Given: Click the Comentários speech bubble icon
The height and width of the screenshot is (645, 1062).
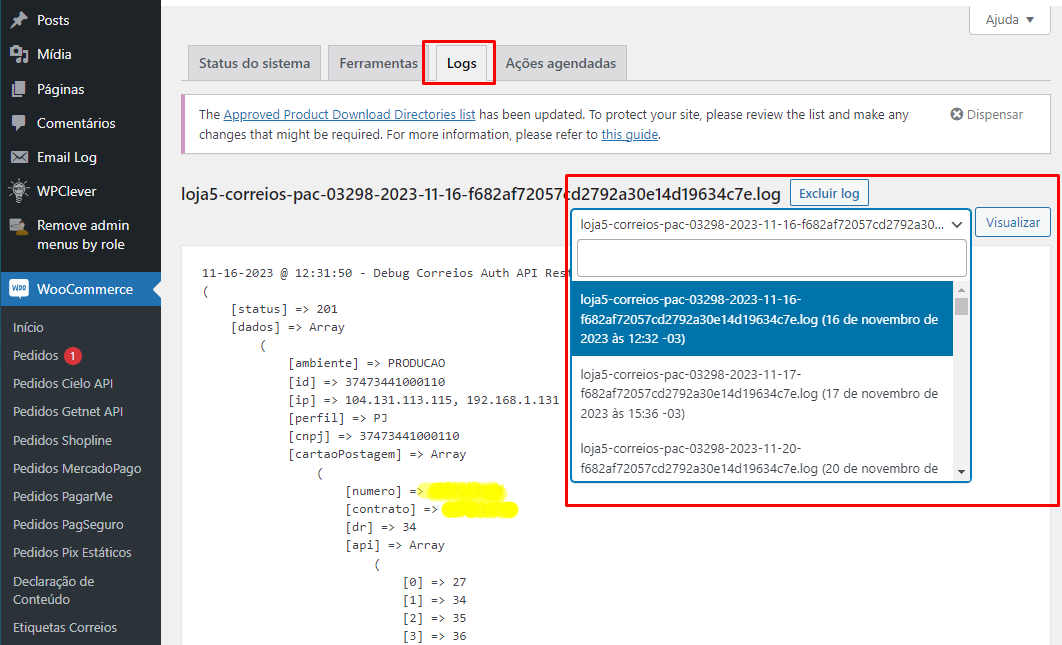Looking at the screenshot, I should coord(19,123).
